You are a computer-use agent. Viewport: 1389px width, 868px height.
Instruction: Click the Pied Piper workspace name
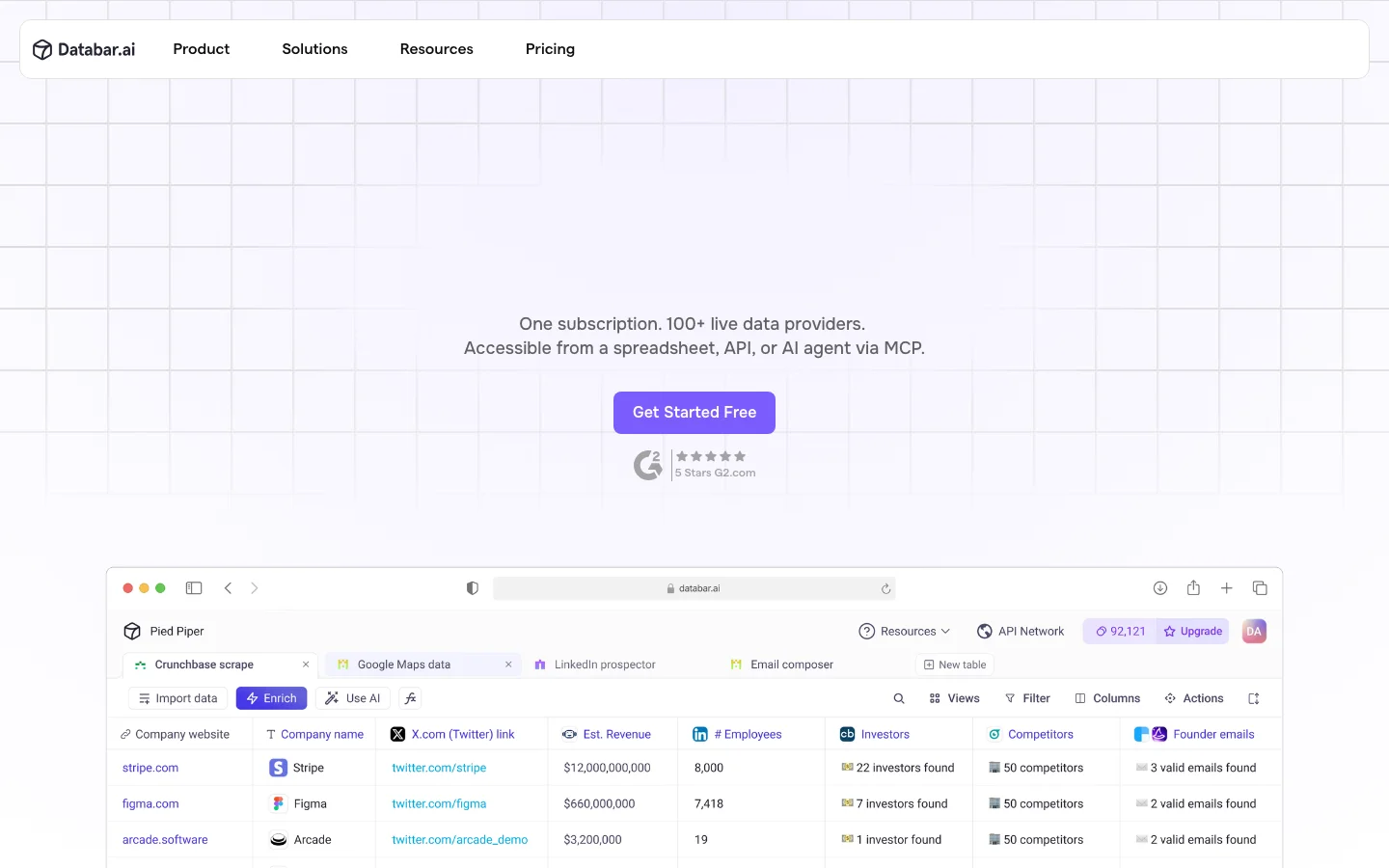tap(177, 632)
